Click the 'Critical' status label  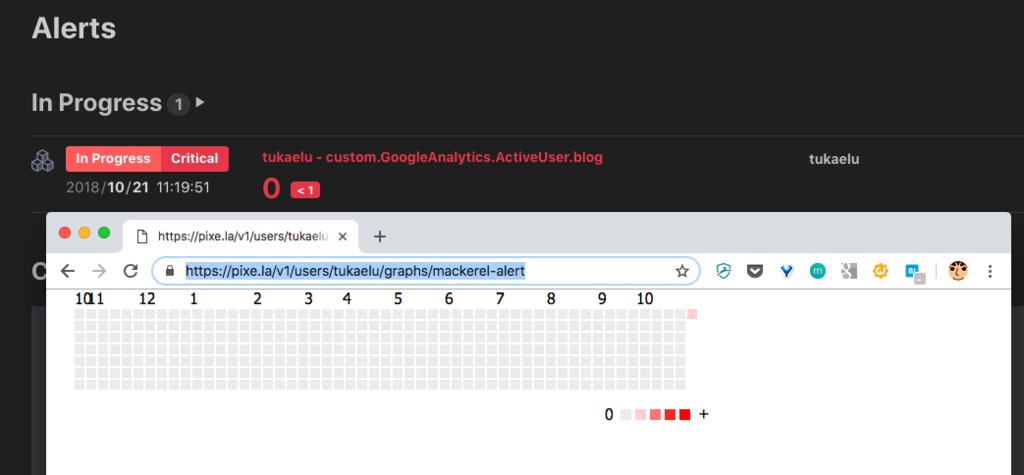195,159
